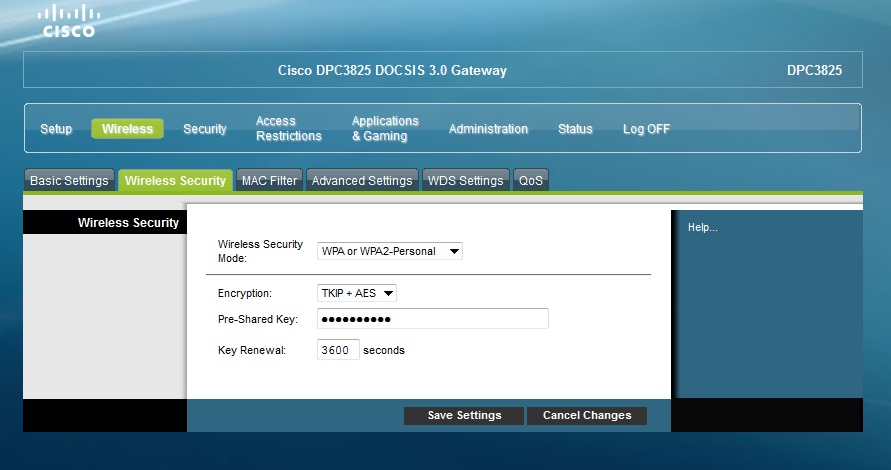Open the Advanced Settings tab
Viewport: 891px width, 470px height.
[x=362, y=180]
